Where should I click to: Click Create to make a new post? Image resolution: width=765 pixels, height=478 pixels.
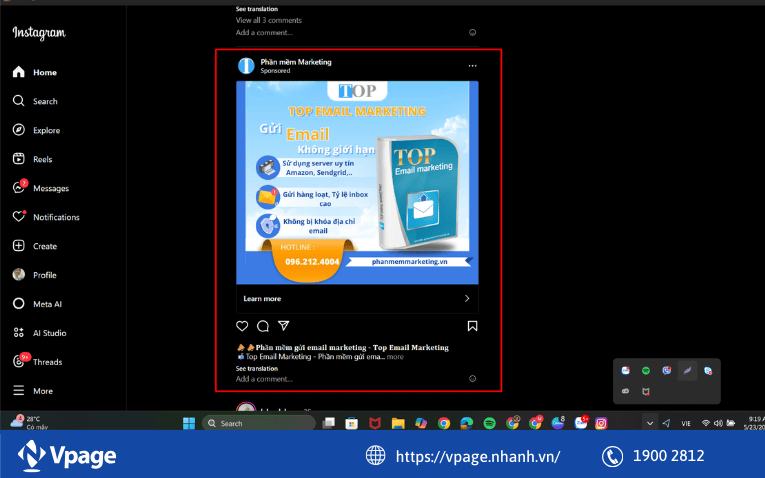(35, 246)
